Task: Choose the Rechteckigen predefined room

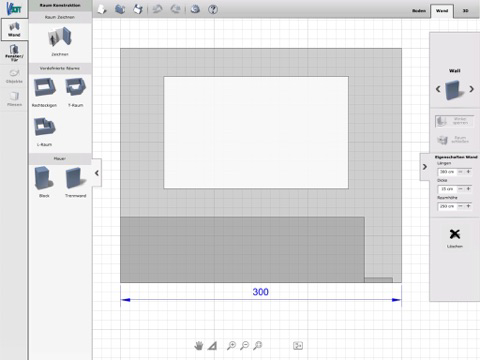Action: 44,92
